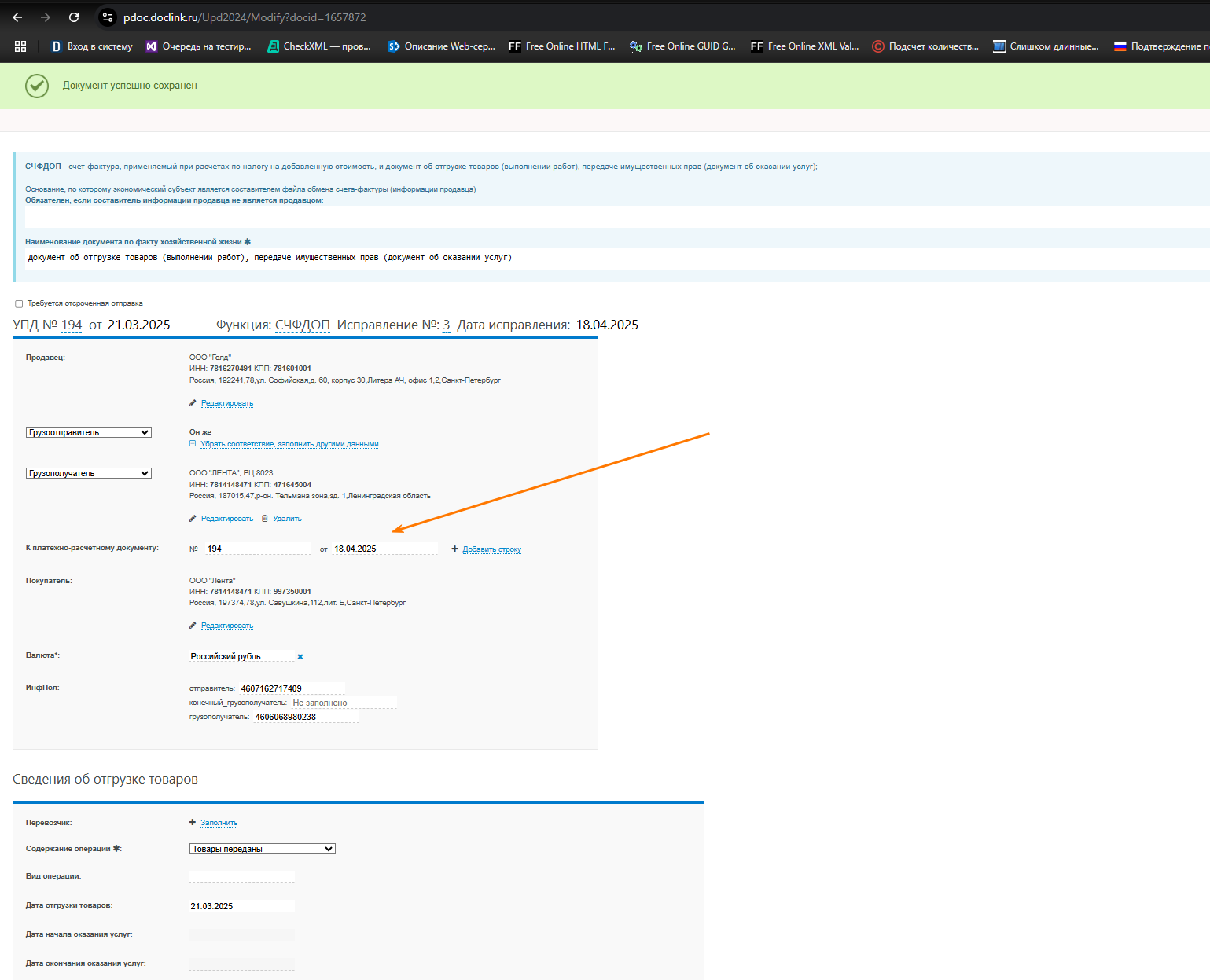
Task: Click payment document date field 18.04.2025
Action: [385, 549]
